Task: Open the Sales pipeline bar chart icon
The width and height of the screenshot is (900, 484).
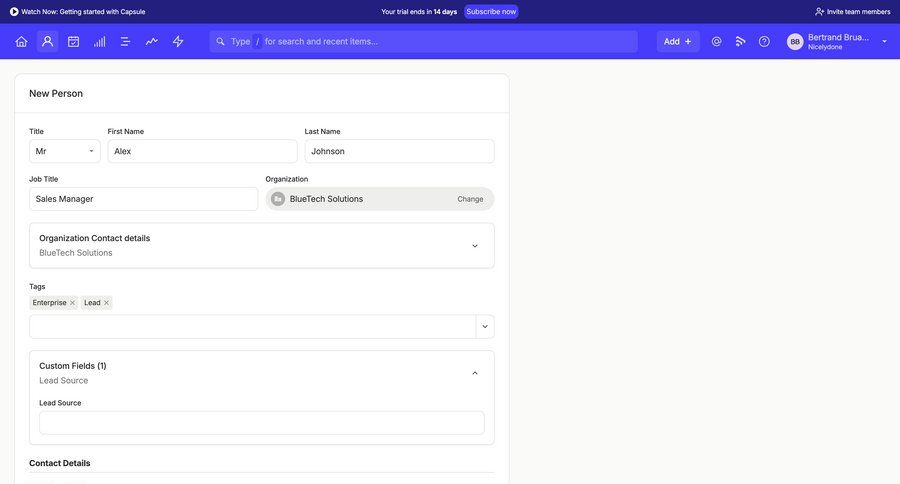Action: click(99, 41)
